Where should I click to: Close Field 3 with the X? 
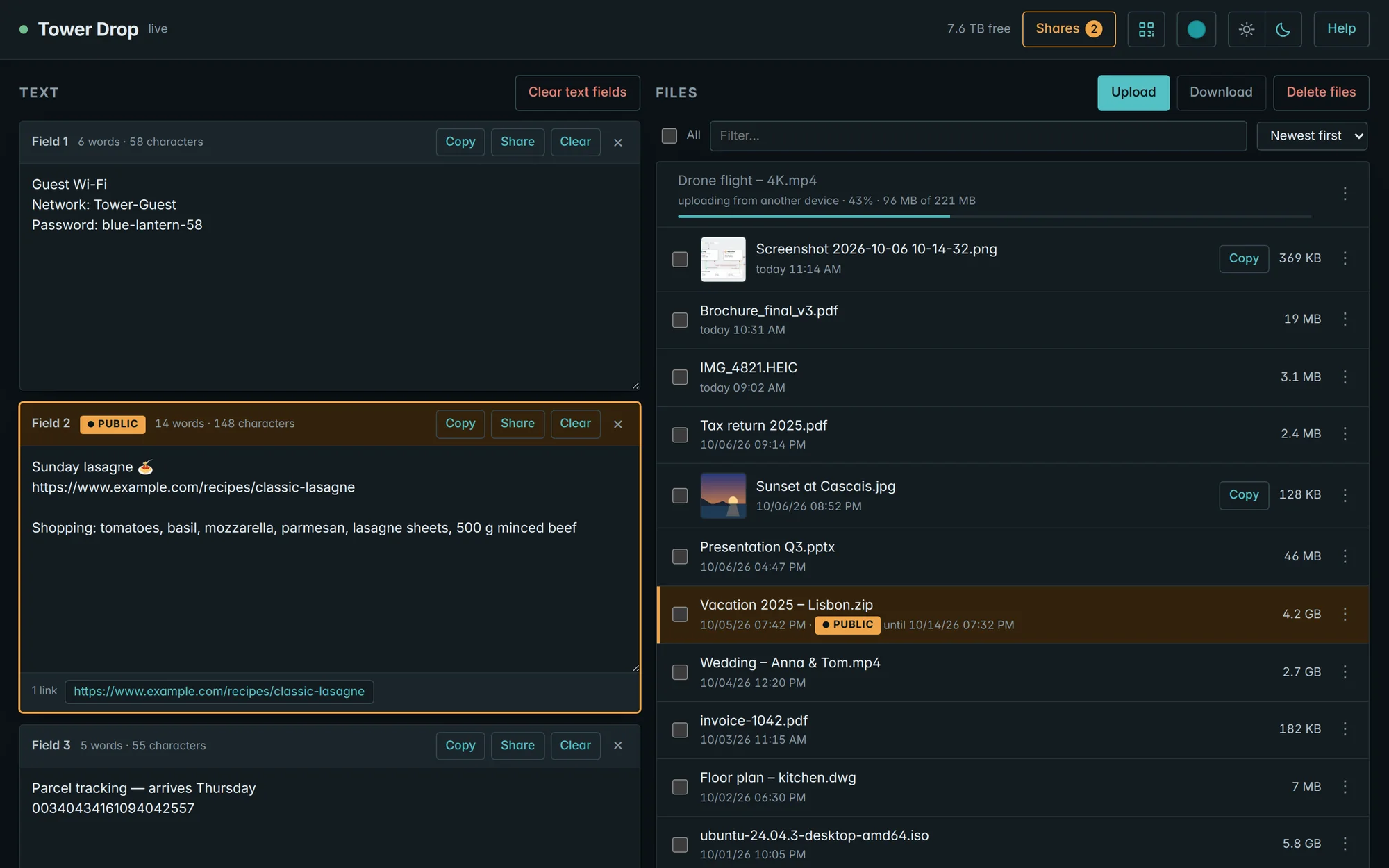click(618, 745)
